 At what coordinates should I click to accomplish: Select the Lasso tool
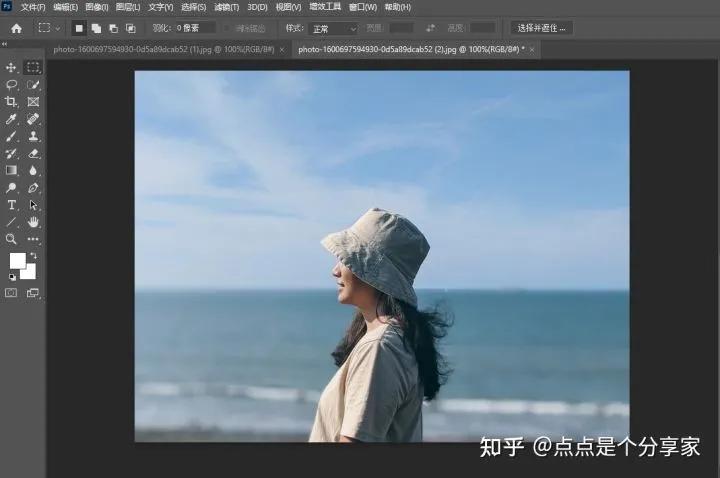11,84
